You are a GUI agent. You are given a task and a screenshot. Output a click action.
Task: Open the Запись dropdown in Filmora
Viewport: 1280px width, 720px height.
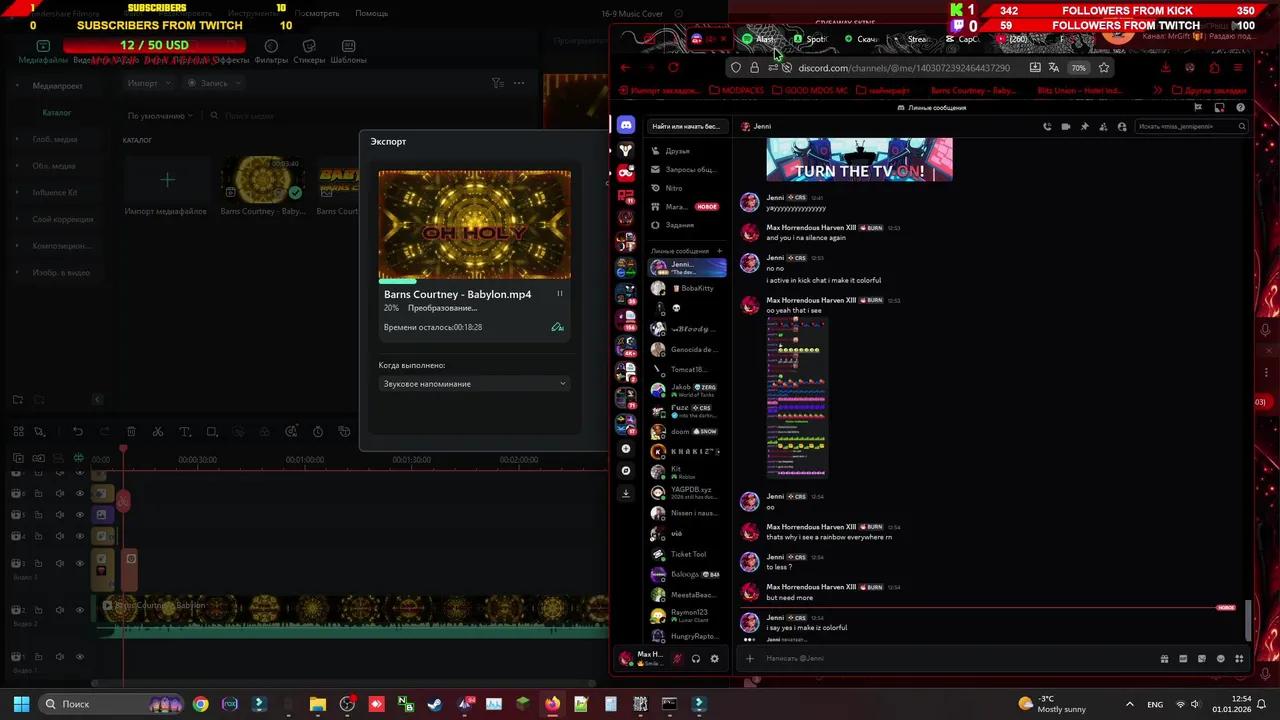[214, 83]
